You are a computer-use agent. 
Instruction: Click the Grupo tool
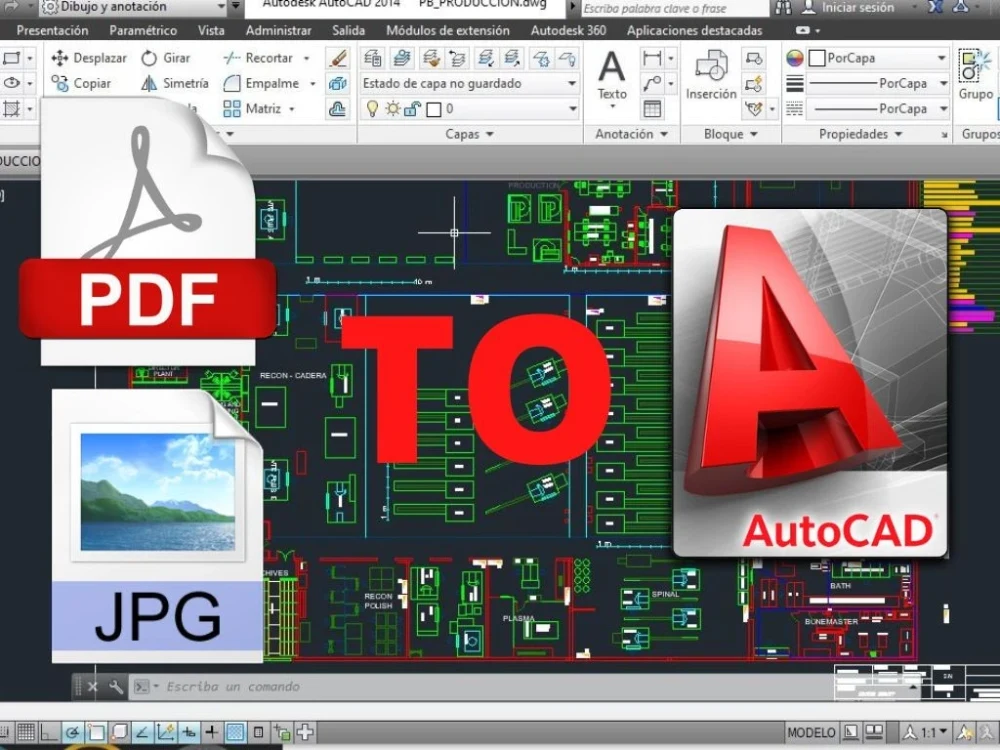tap(976, 75)
